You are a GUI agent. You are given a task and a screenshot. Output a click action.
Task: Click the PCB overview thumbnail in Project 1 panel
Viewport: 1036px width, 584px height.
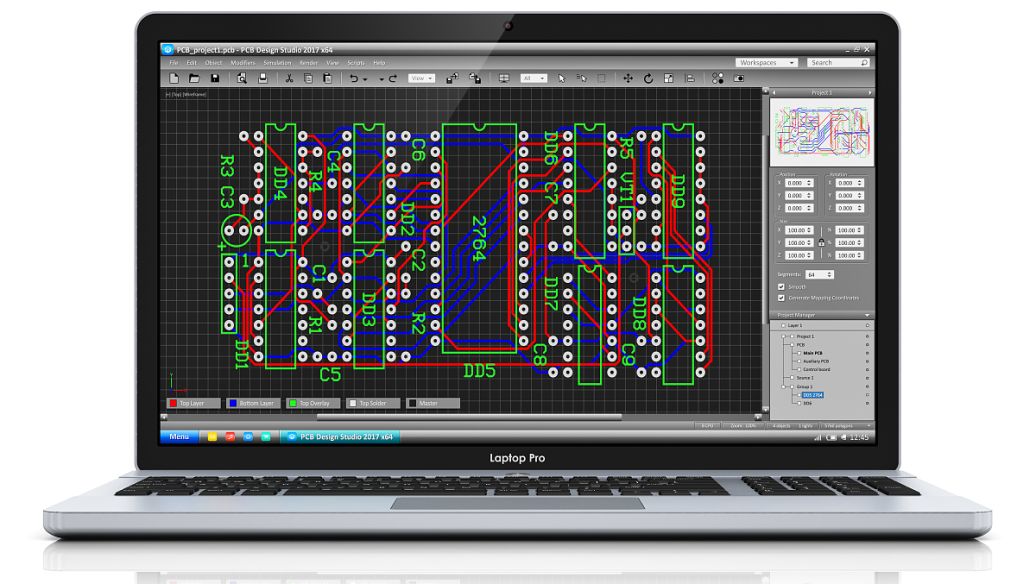click(822, 132)
